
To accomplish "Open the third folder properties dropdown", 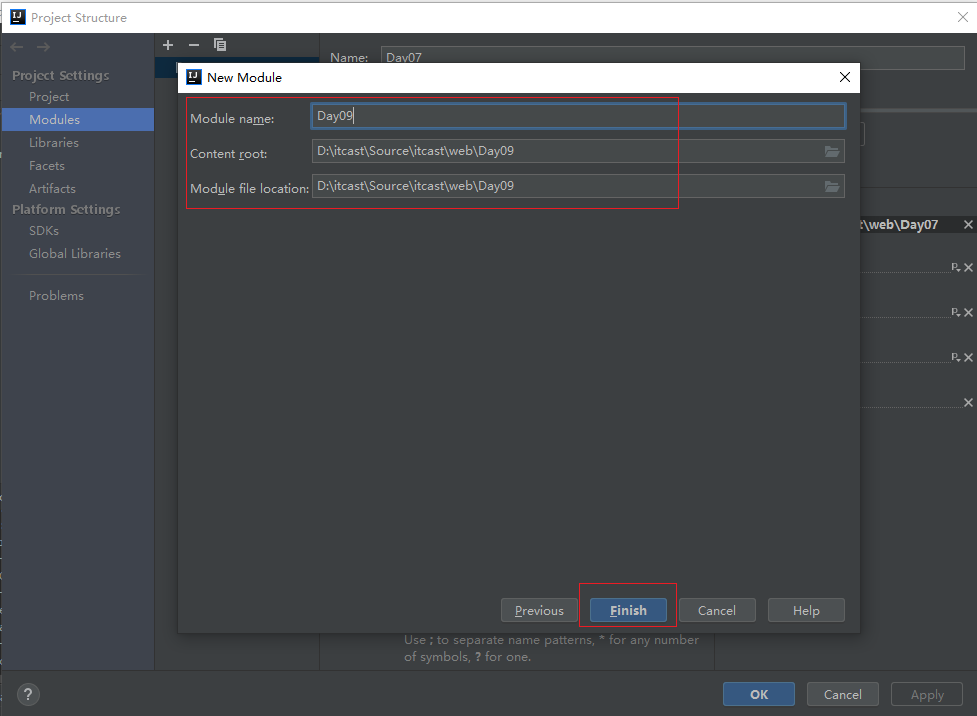I will coord(955,358).
